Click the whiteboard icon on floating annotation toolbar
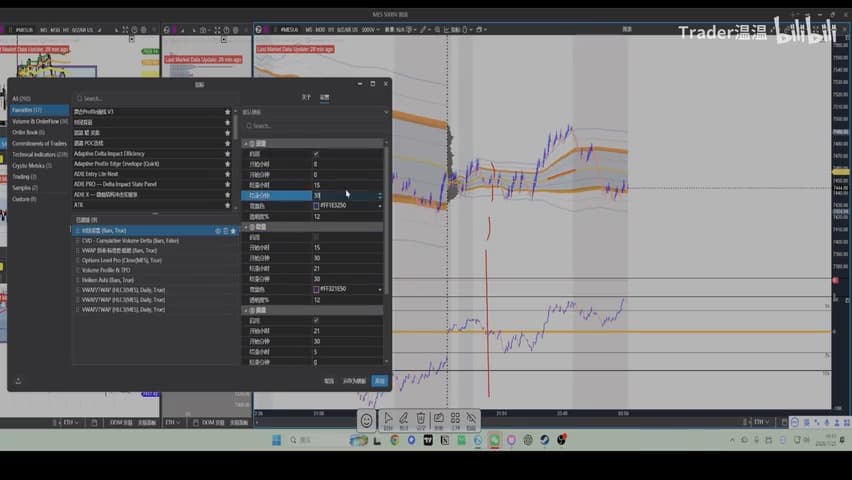852x480 pixels. click(x=438, y=420)
